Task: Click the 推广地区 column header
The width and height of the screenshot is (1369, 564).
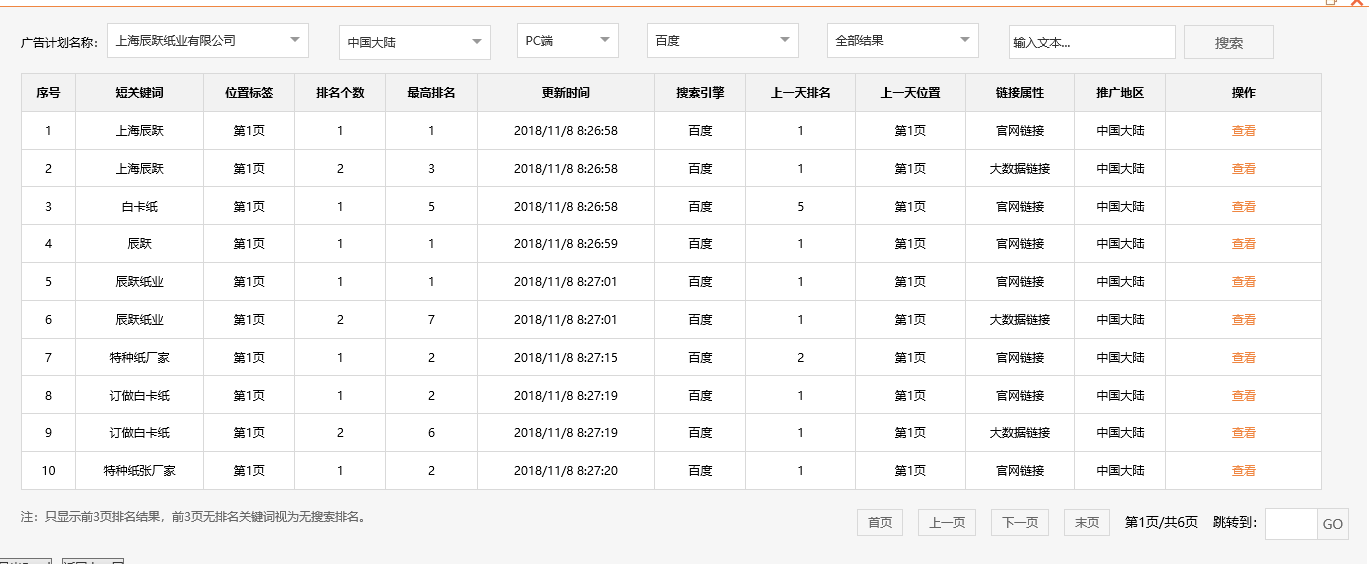Action: [1120, 92]
